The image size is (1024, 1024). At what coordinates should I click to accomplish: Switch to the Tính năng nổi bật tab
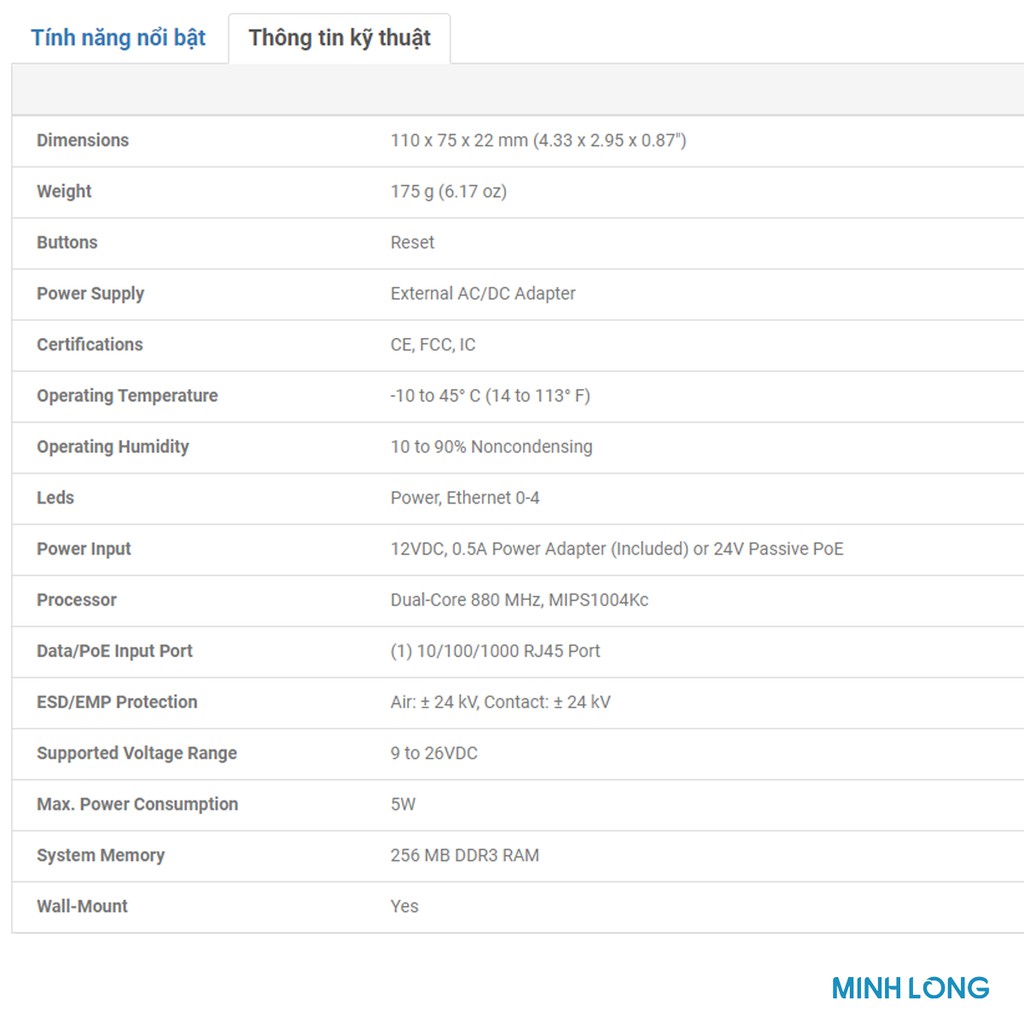click(118, 38)
